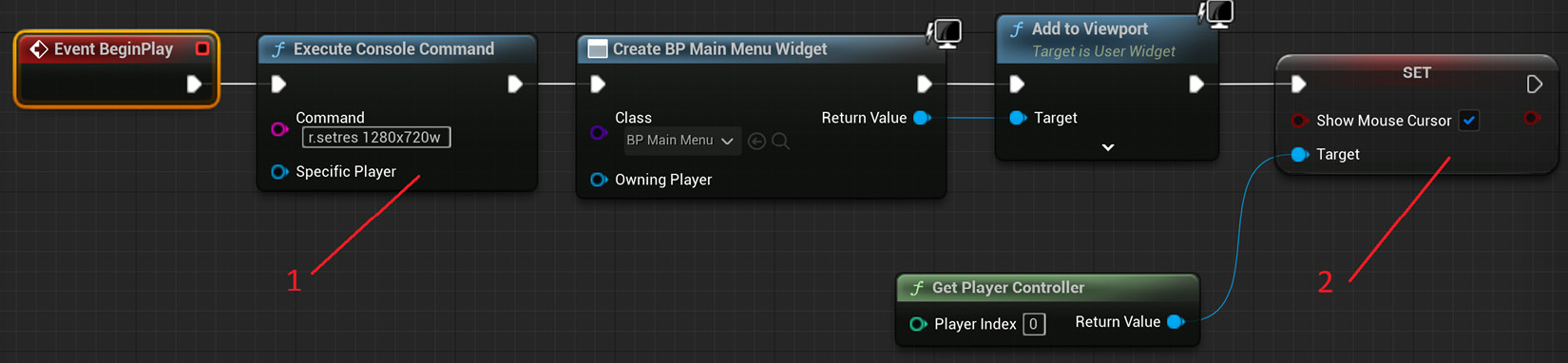Click Create BP Main Menu Widget output exec pin
Screen dimensions: 1568x363
925,85
